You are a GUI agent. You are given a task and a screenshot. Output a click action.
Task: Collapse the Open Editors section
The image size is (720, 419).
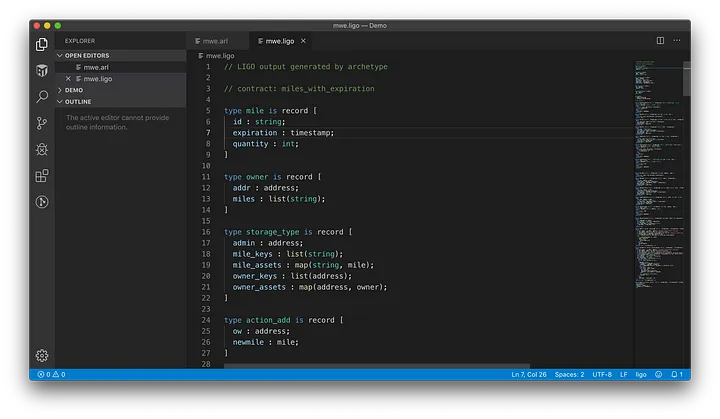tap(87, 55)
